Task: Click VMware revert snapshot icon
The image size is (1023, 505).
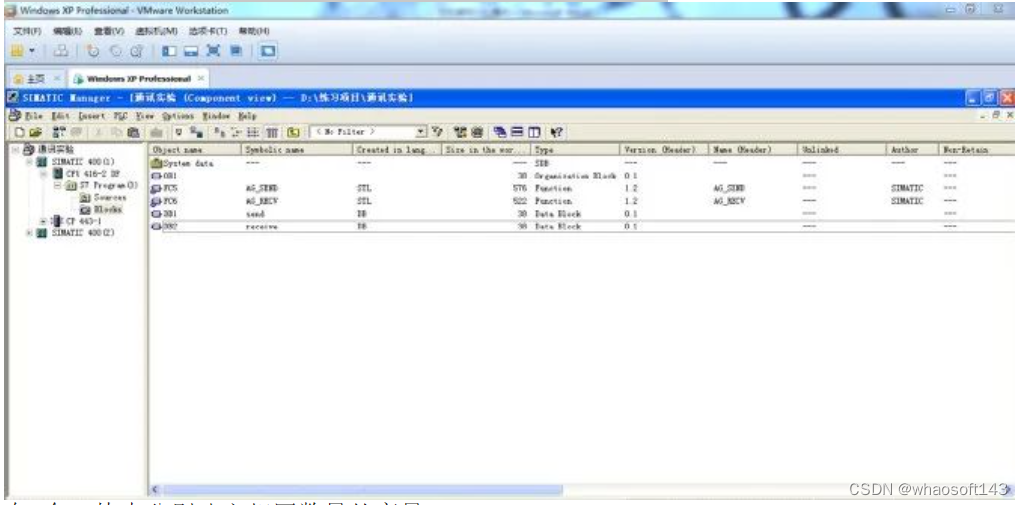Action: pos(116,51)
